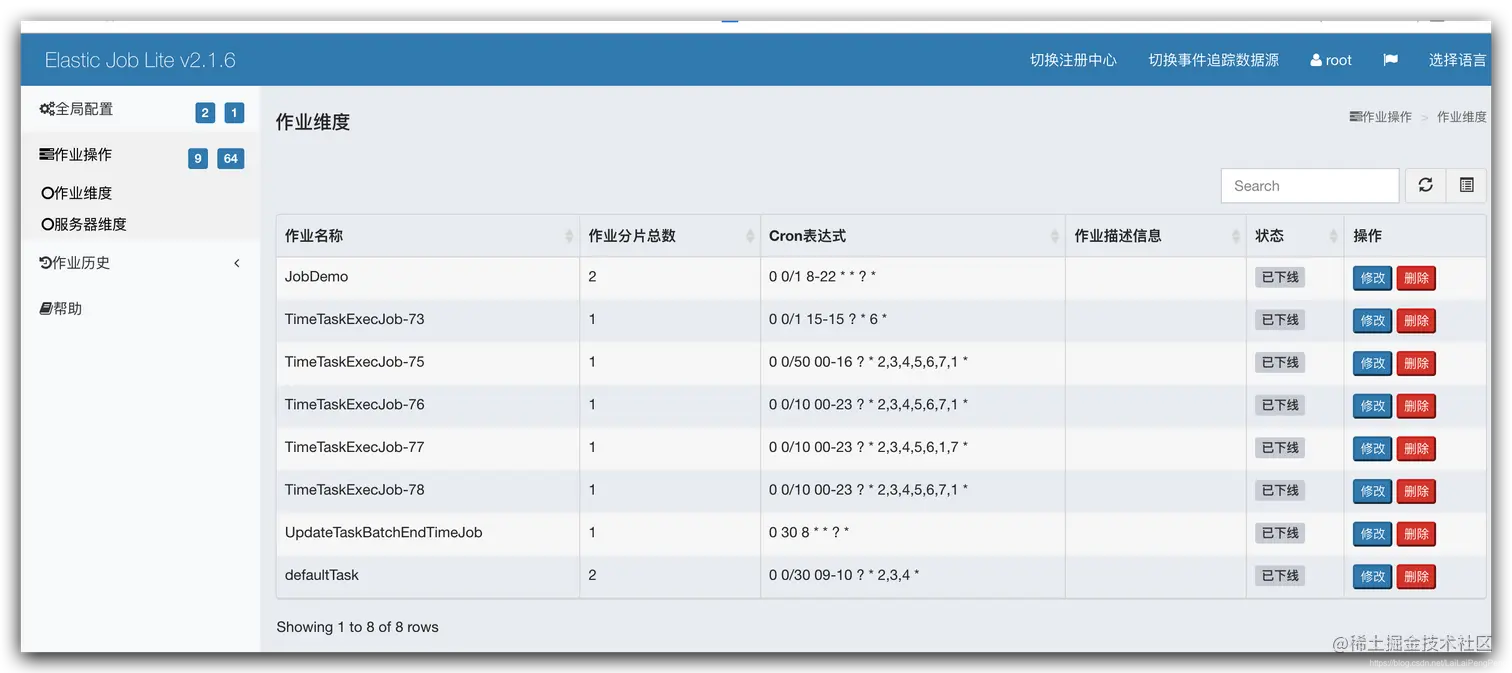Click cron cell 0 0/30 09-10 ? * 2,3,4 *
The height and width of the screenshot is (673, 1512).
click(913, 576)
